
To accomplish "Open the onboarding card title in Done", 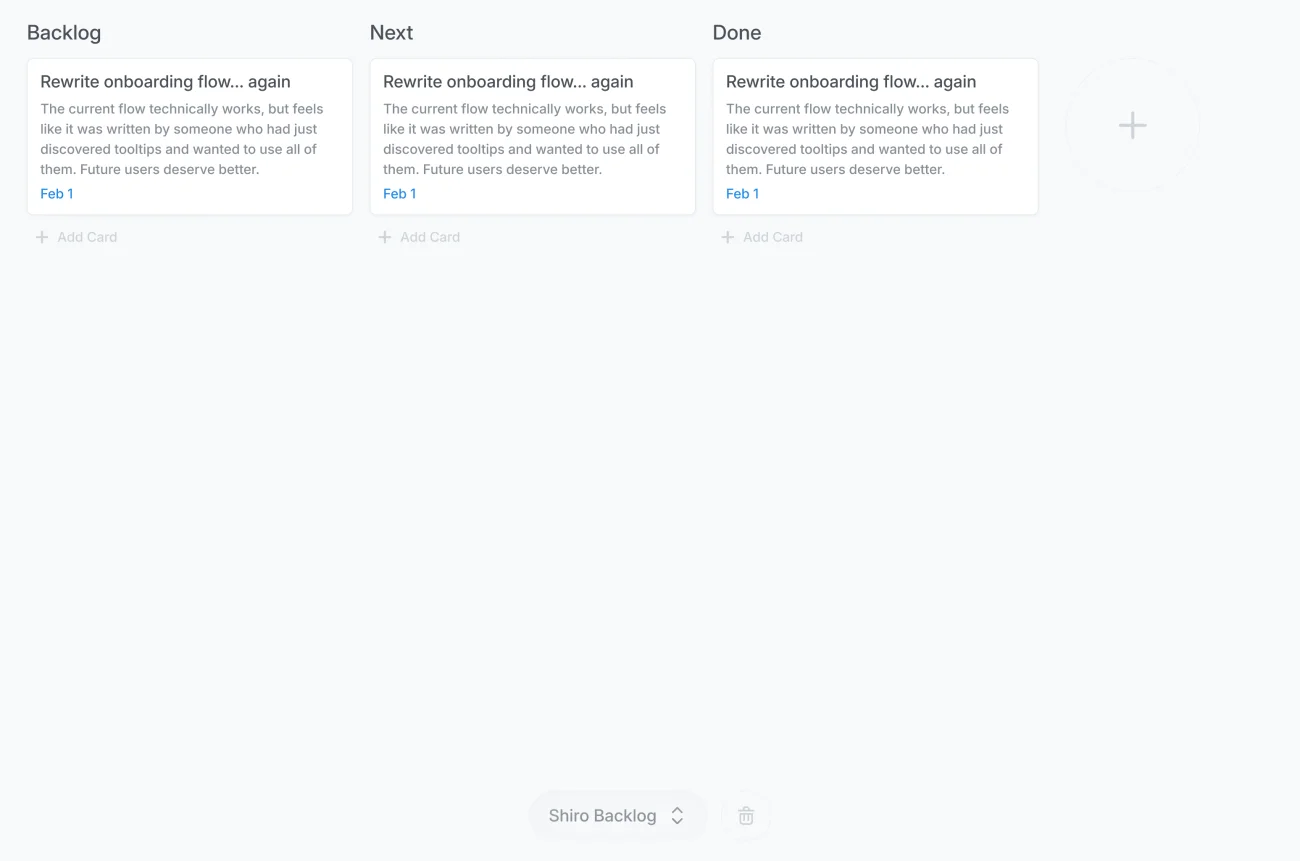I will point(851,82).
